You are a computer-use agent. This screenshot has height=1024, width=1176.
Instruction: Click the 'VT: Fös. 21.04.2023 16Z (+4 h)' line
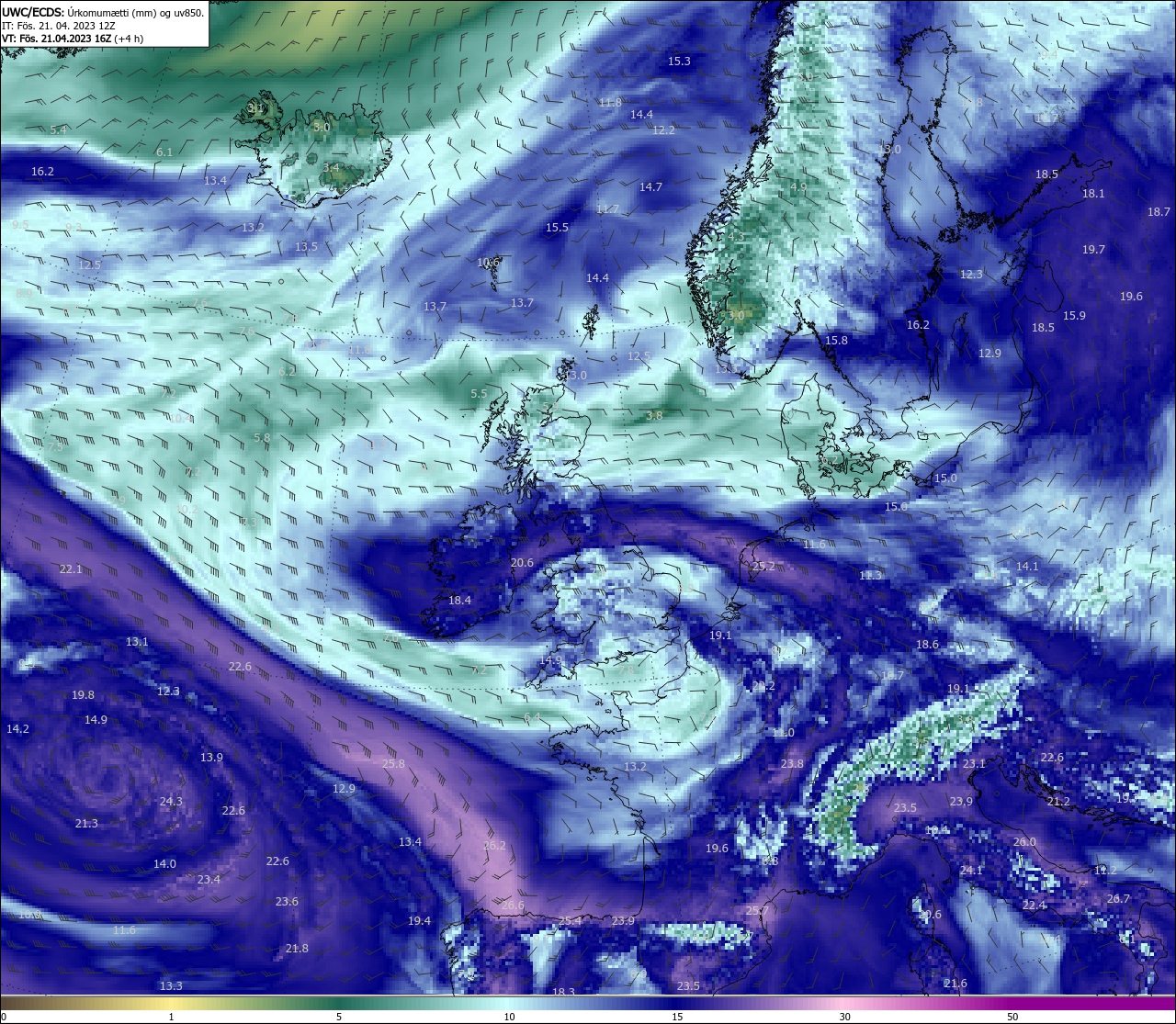(73, 39)
